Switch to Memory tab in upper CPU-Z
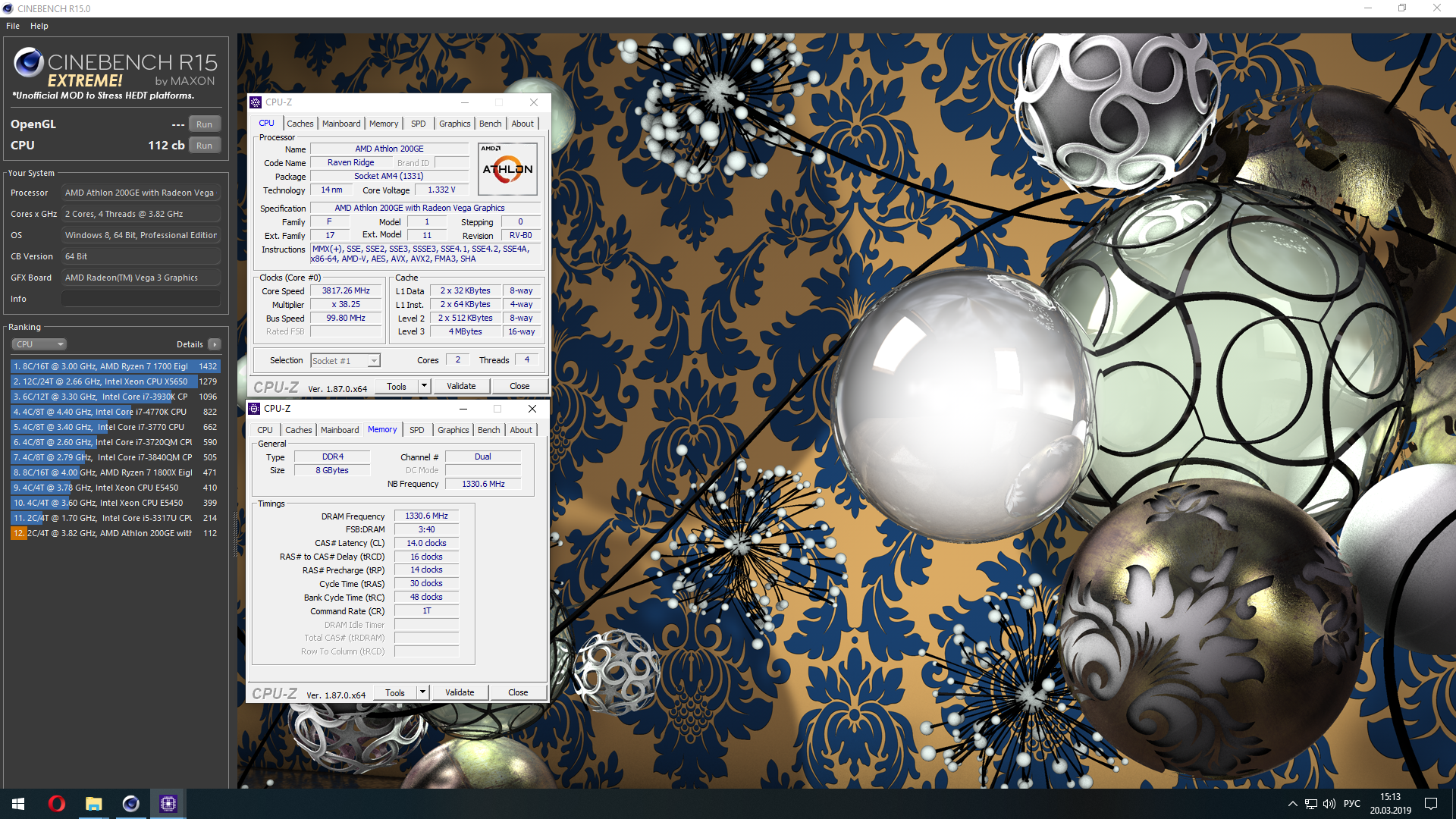 click(384, 124)
